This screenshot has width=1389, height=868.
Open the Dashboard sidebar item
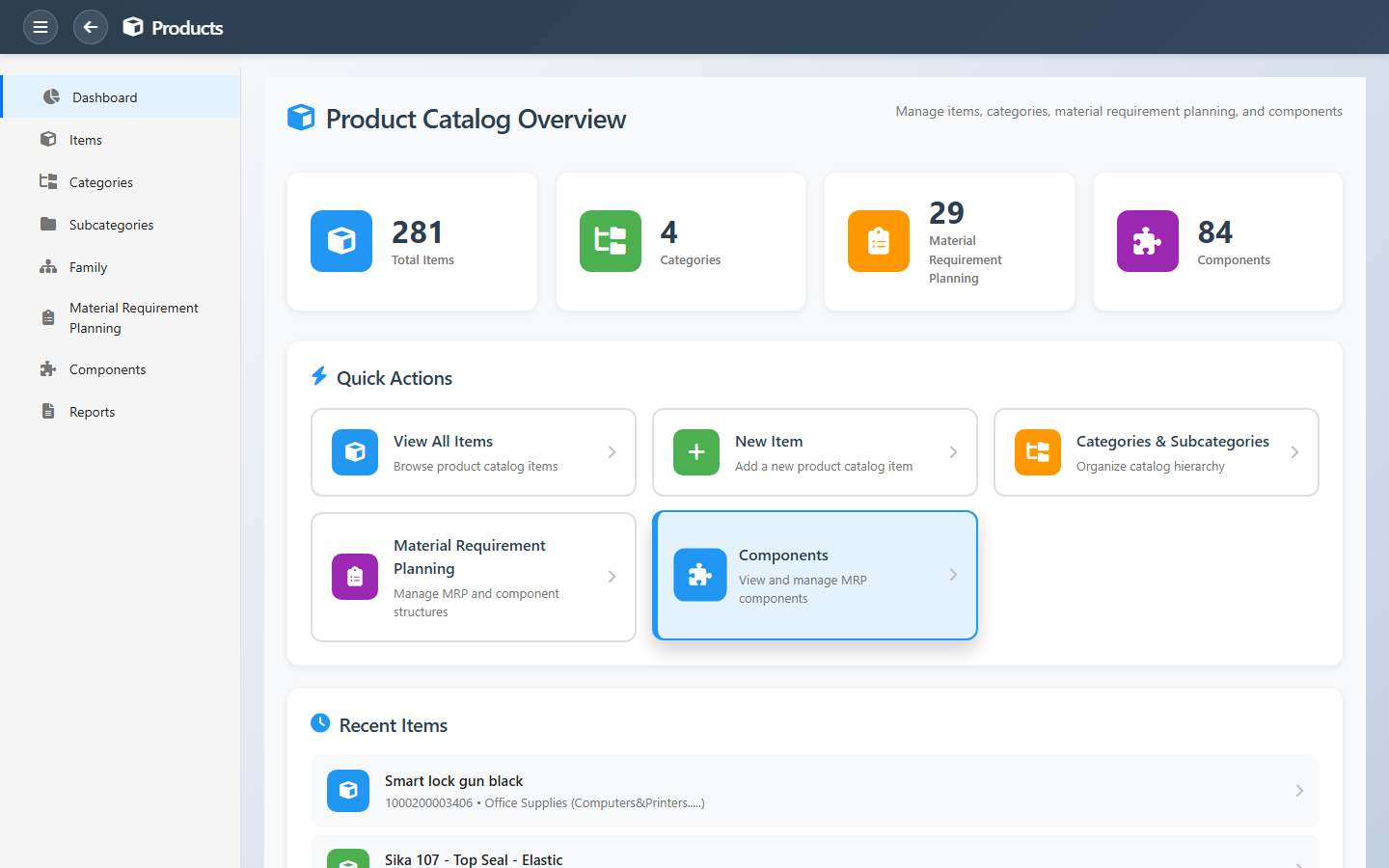(x=104, y=97)
